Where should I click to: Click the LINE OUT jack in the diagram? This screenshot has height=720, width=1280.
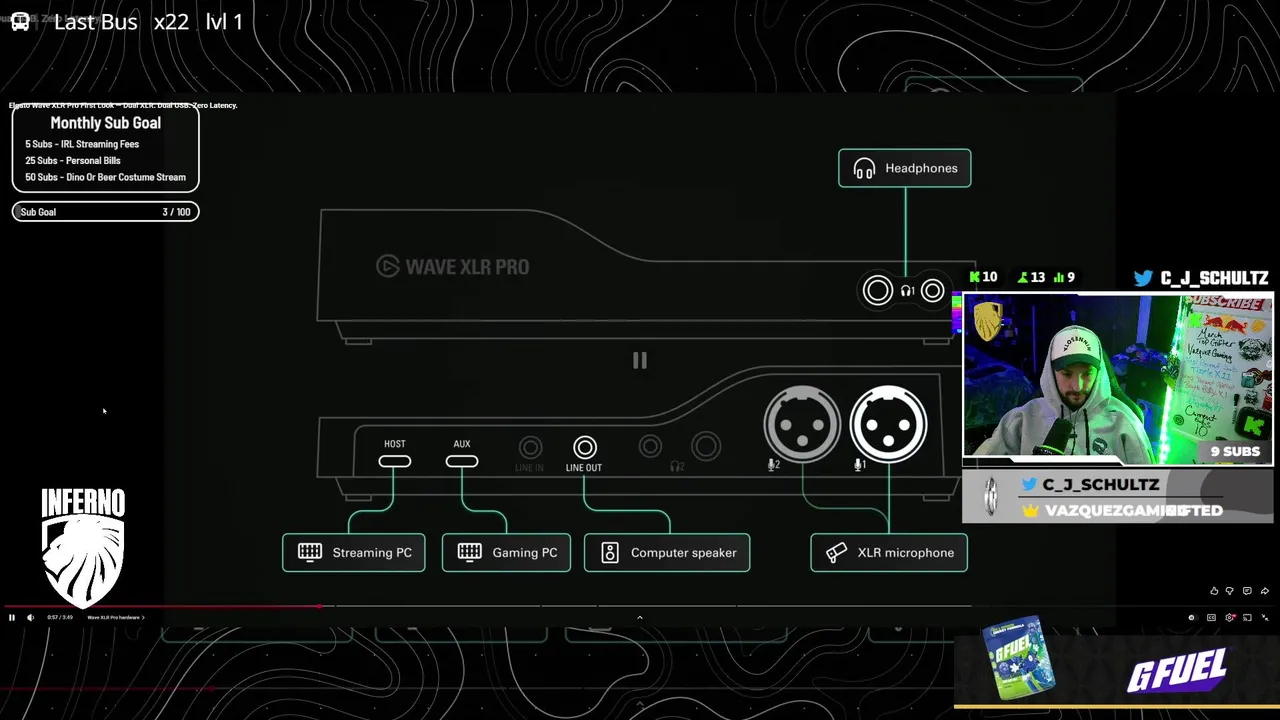(x=585, y=447)
